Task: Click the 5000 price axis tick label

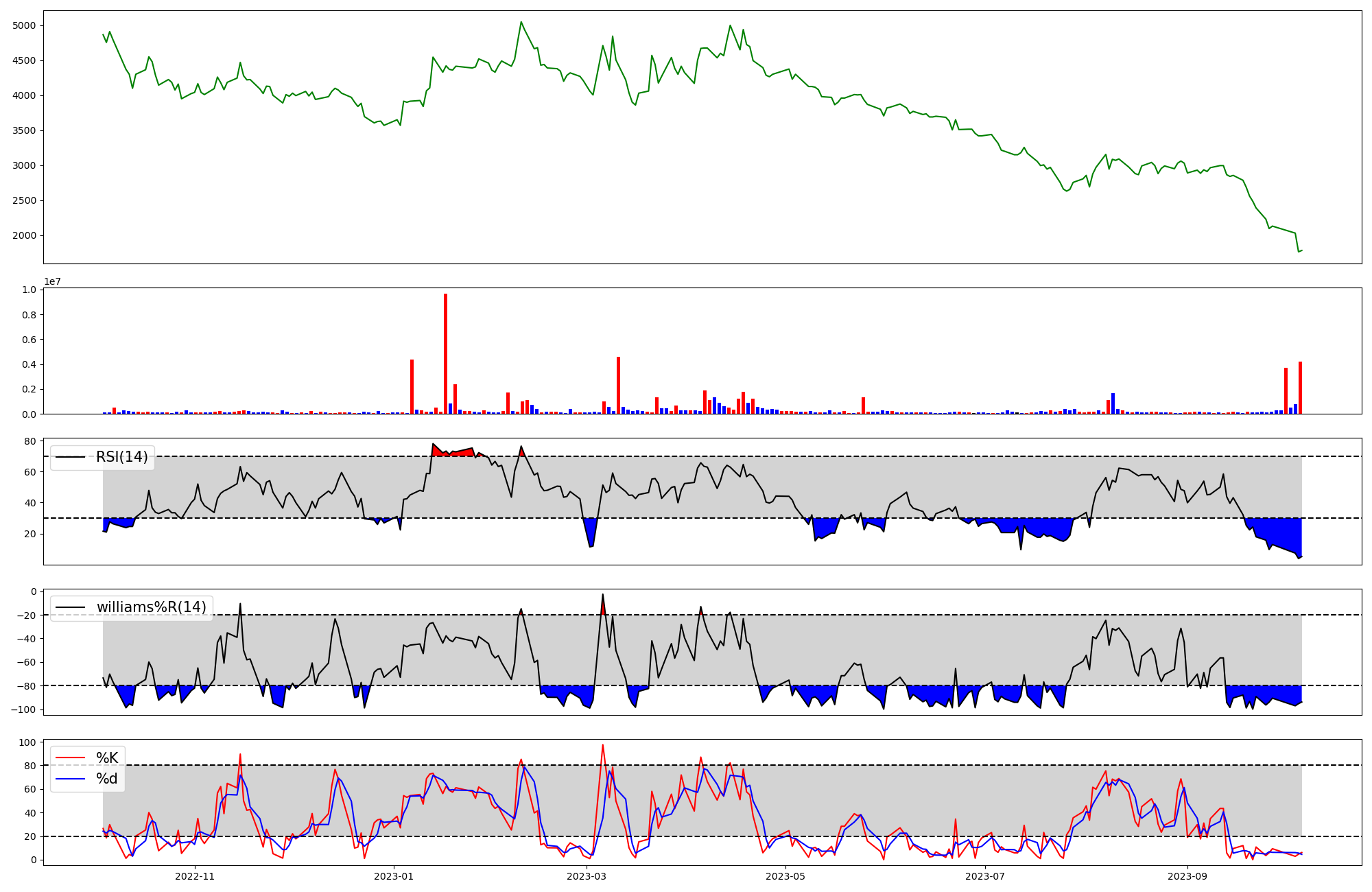Action: click(25, 26)
